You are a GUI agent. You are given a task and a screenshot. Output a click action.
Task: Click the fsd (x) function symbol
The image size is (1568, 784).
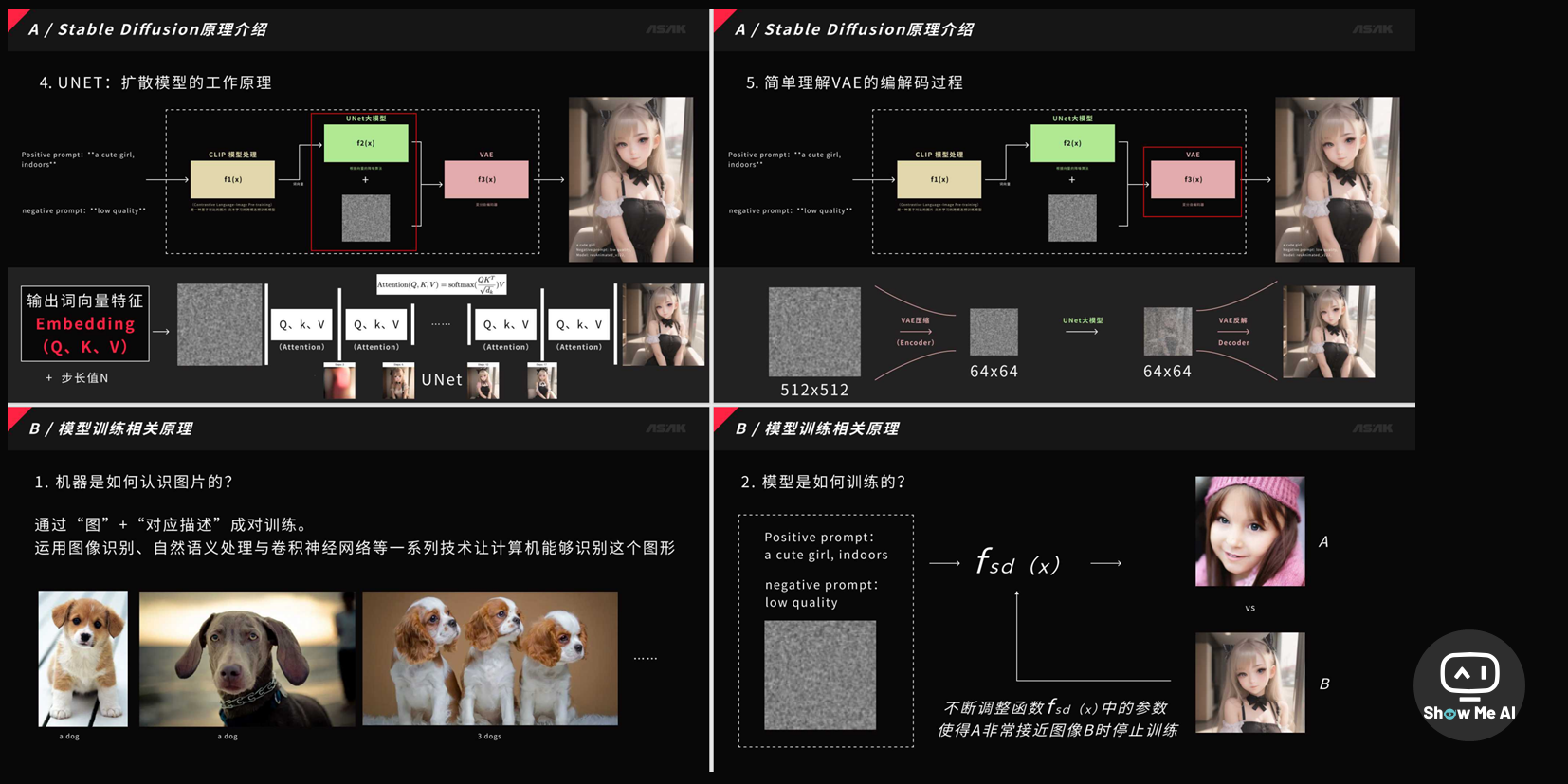[1018, 563]
